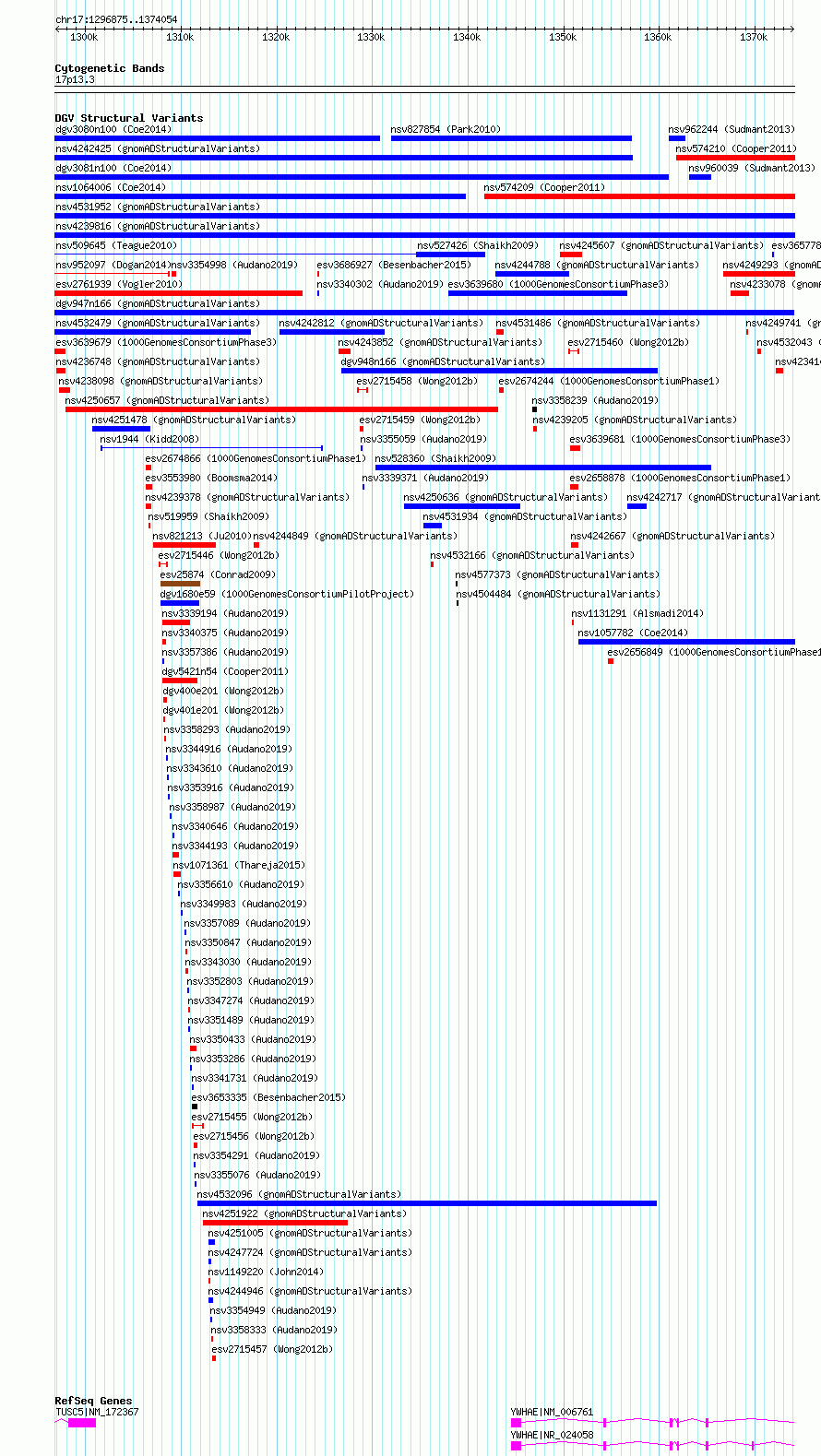
Task: Open nsv4242812 gnomAD variant label
Action: click(x=381, y=323)
